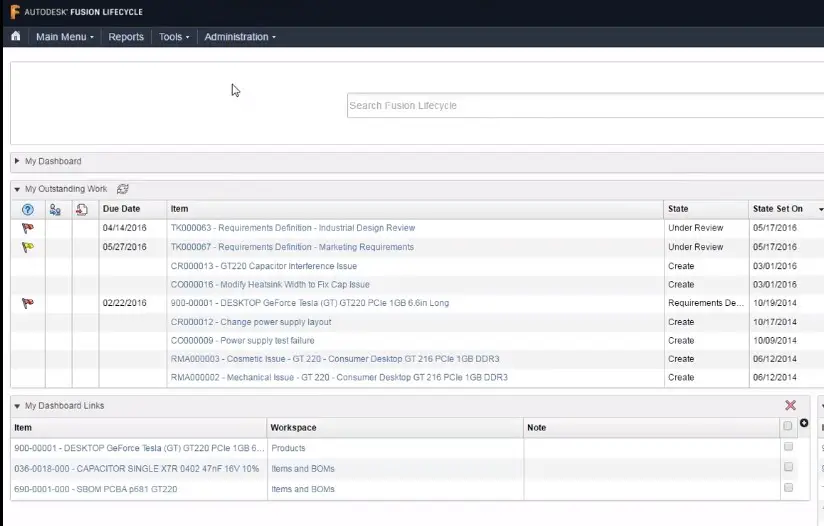Open RMA000002 Mechanical Issue link
Image resolution: width=824 pixels, height=526 pixels.
pyautogui.click(x=339, y=377)
